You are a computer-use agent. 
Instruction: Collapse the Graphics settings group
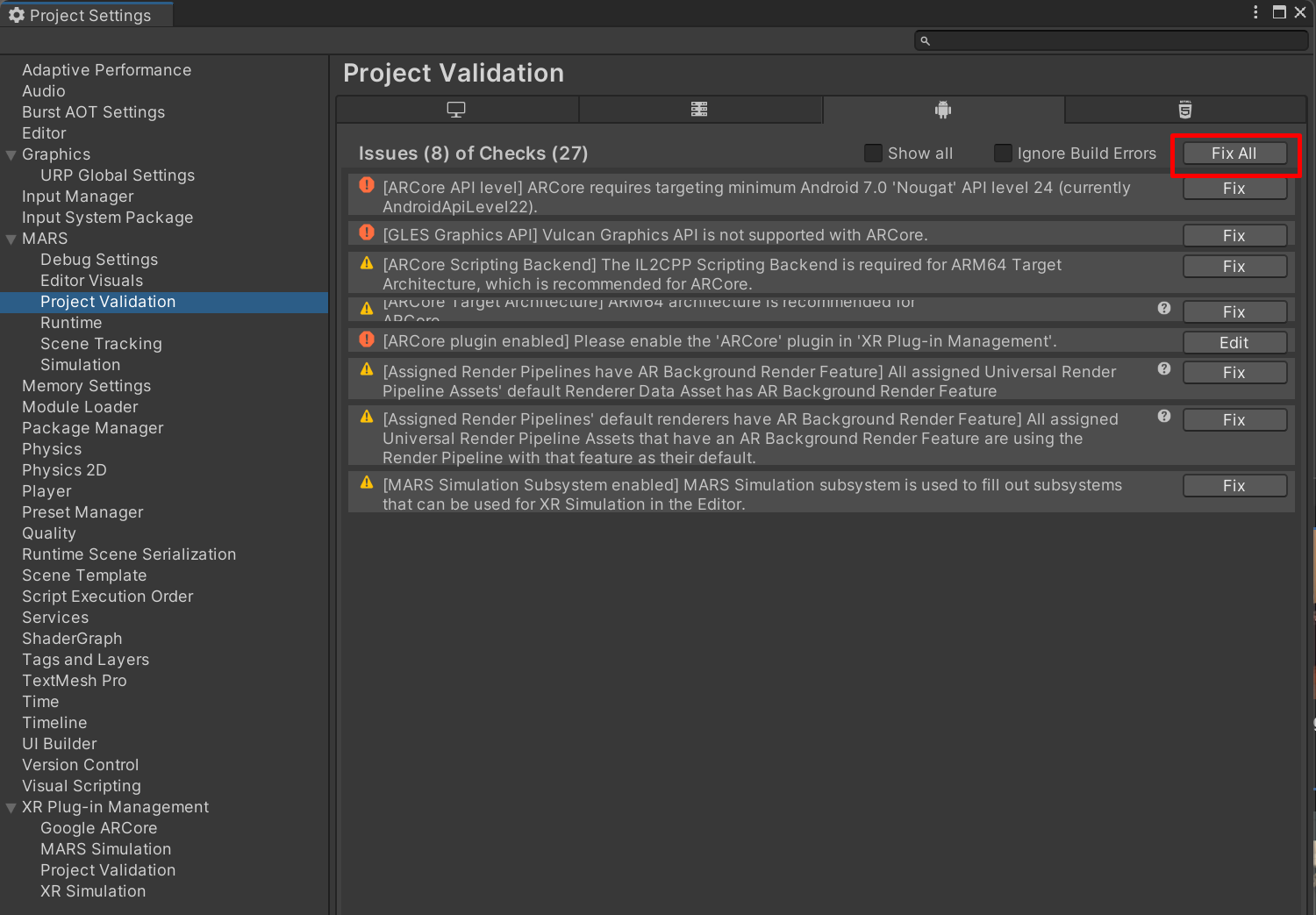[11, 155]
